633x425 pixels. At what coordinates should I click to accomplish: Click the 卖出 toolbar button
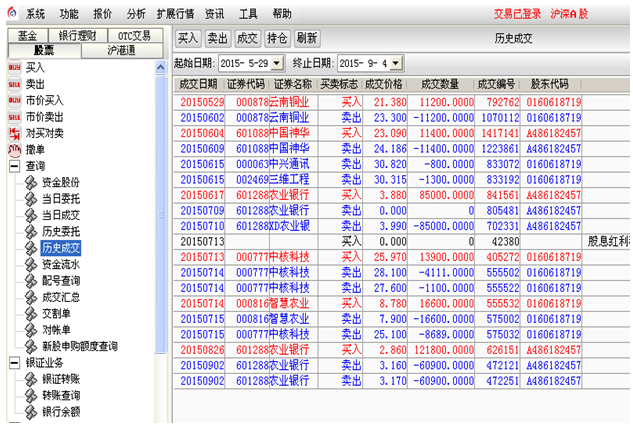(x=218, y=38)
